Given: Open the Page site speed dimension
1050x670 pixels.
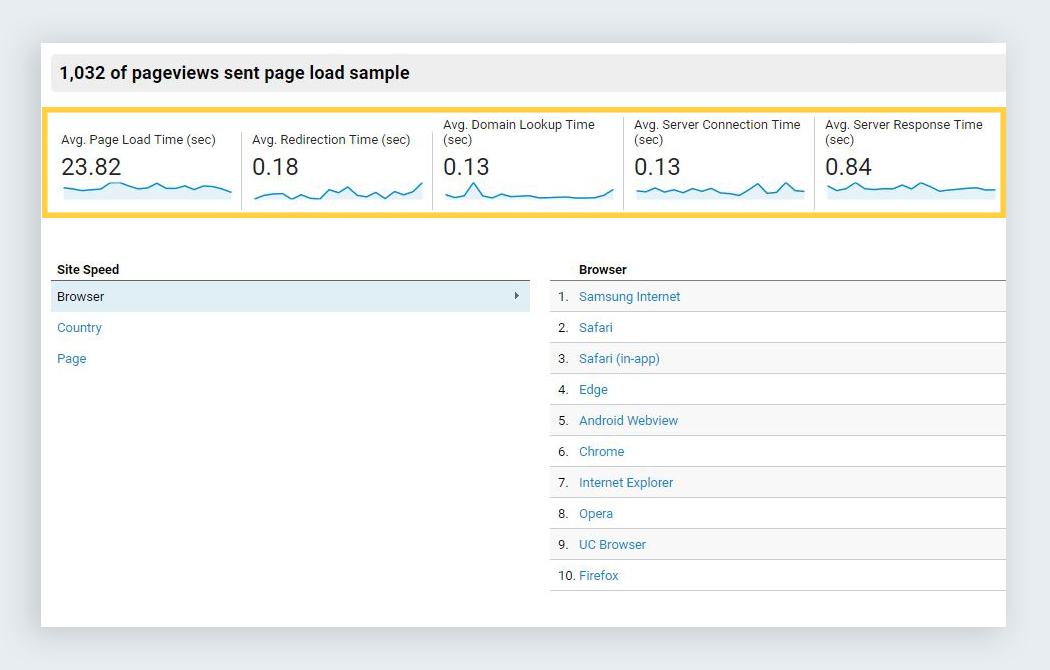Looking at the screenshot, I should 72,358.
